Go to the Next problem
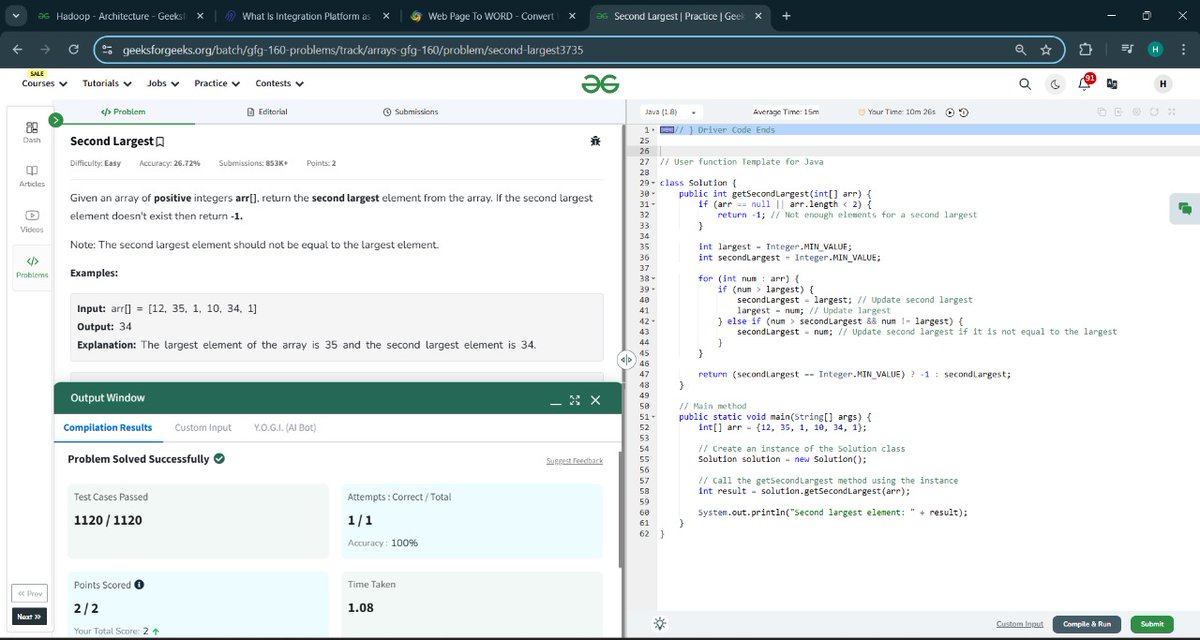Image resolution: width=1200 pixels, height=640 pixels. pos(30,617)
